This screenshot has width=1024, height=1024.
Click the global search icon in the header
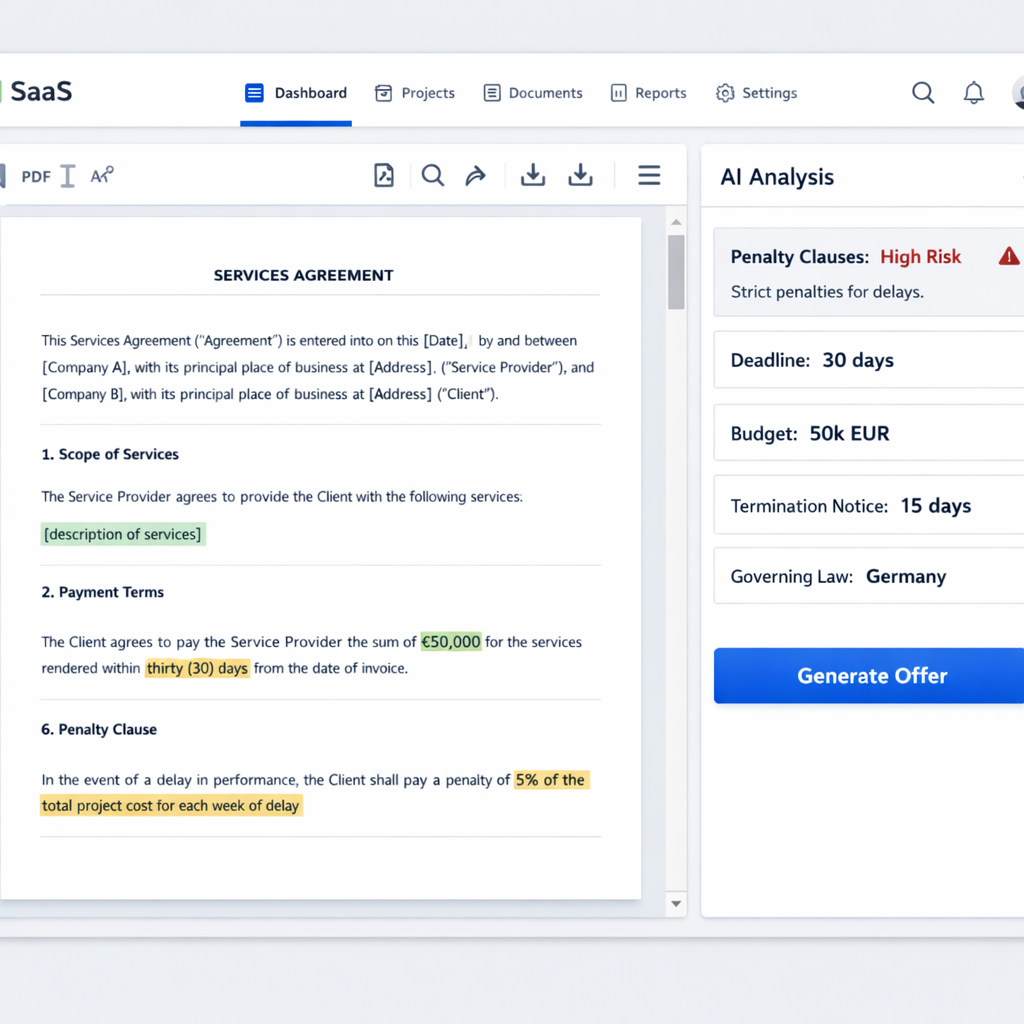922,92
